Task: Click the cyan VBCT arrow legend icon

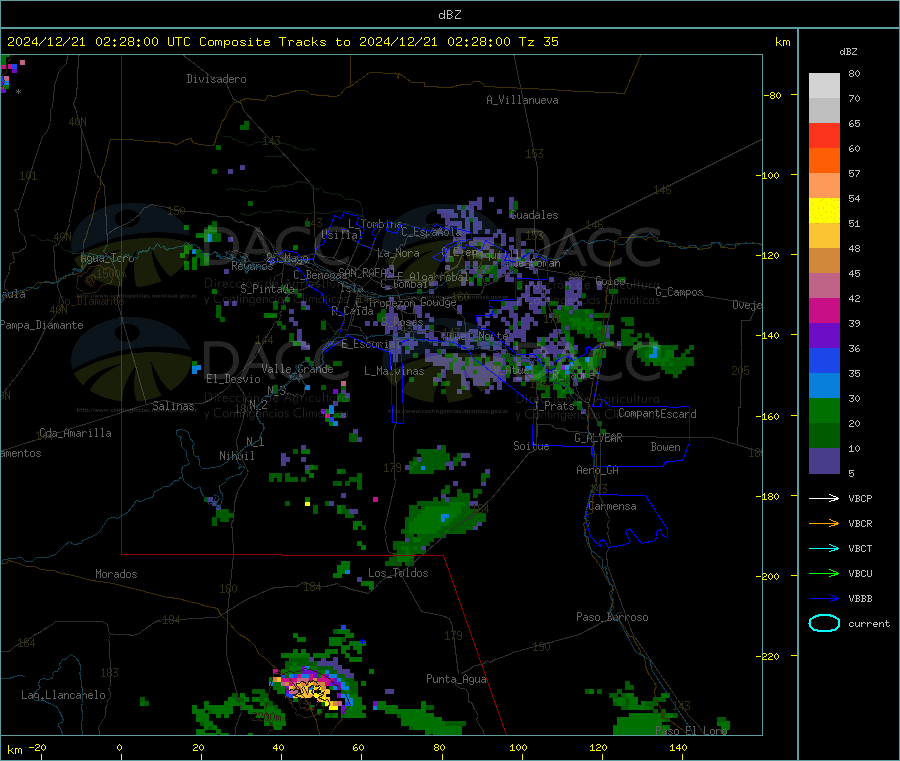Action: [824, 549]
